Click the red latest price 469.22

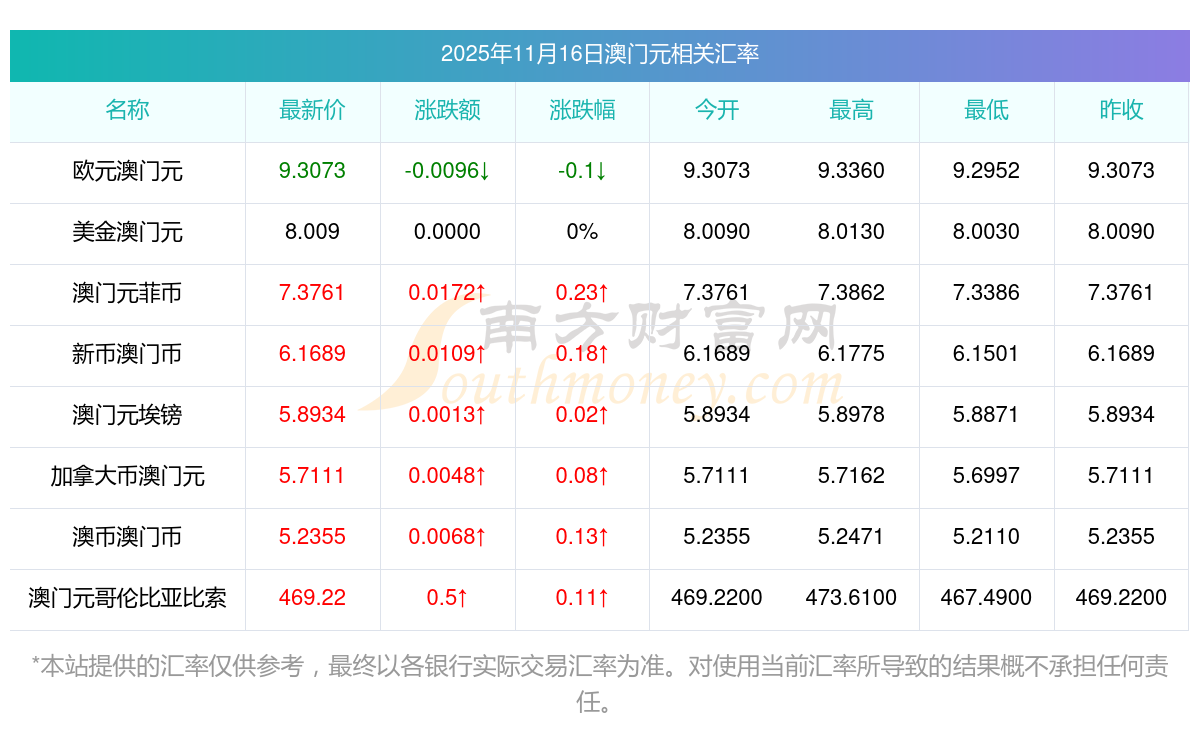point(312,598)
